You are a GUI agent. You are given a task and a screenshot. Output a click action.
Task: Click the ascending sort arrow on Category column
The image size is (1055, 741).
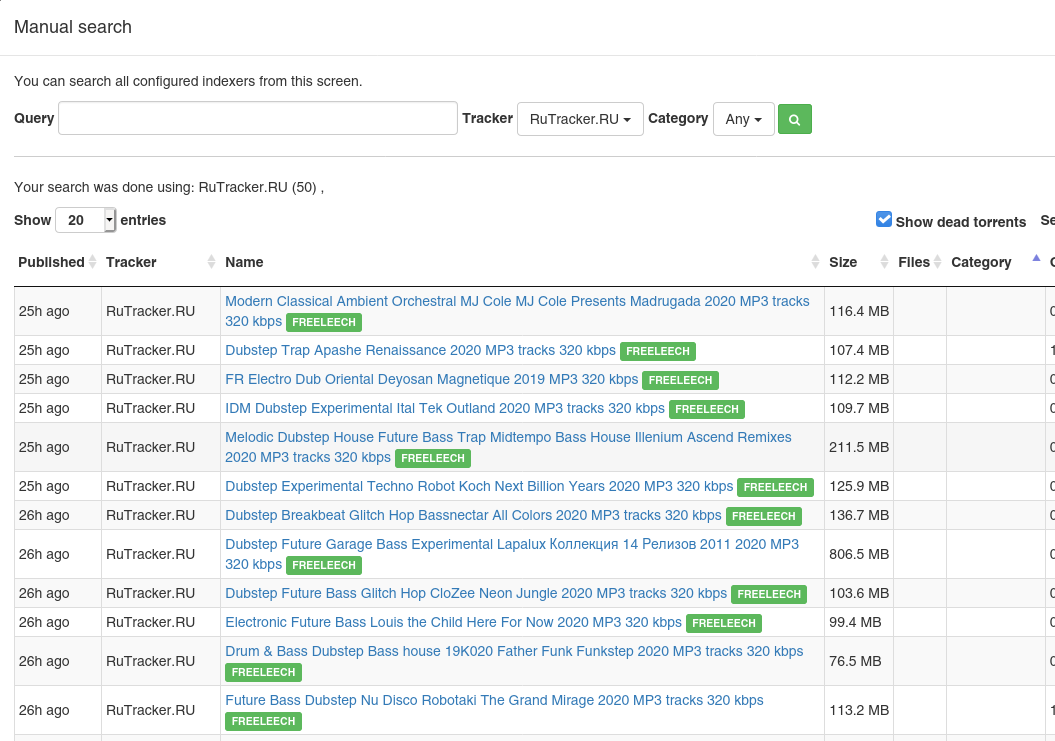point(1036,258)
